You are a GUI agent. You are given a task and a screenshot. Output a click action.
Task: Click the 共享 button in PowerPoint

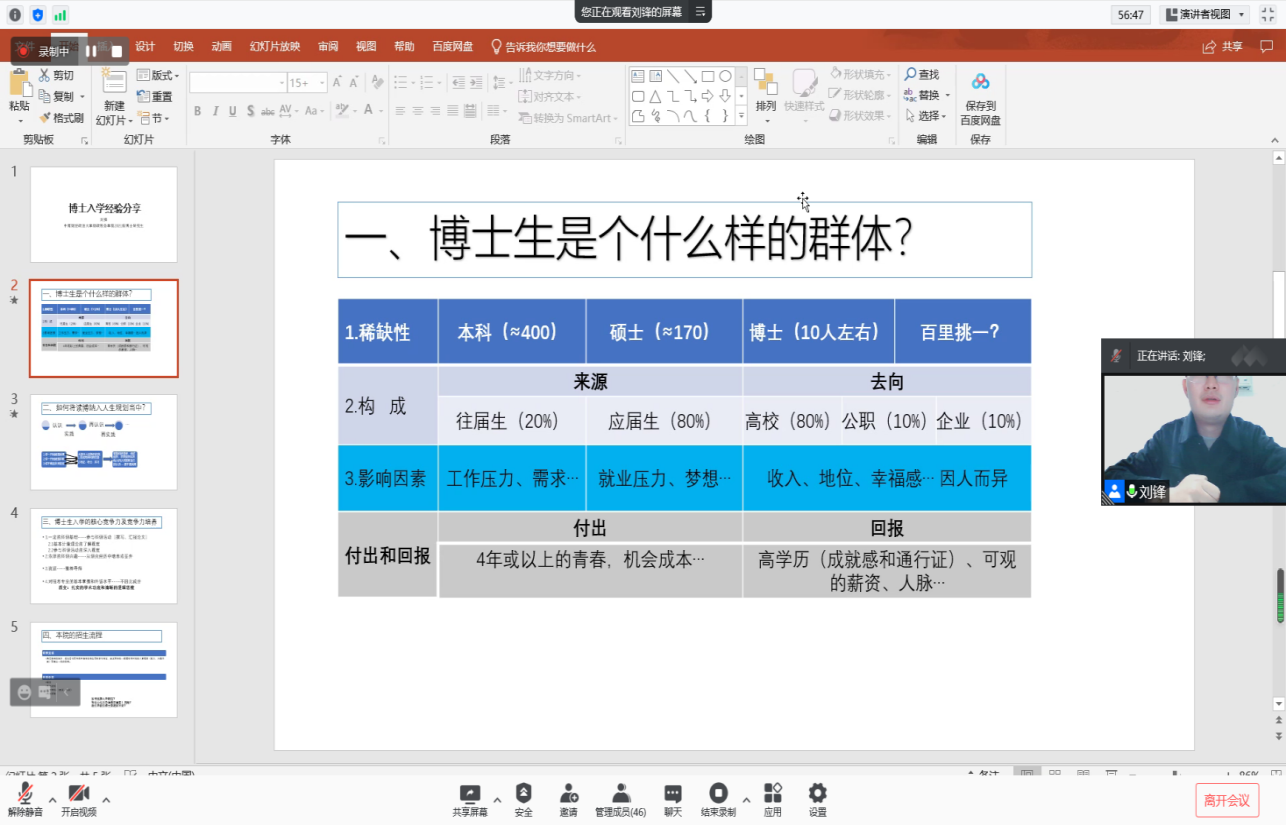(1224, 46)
